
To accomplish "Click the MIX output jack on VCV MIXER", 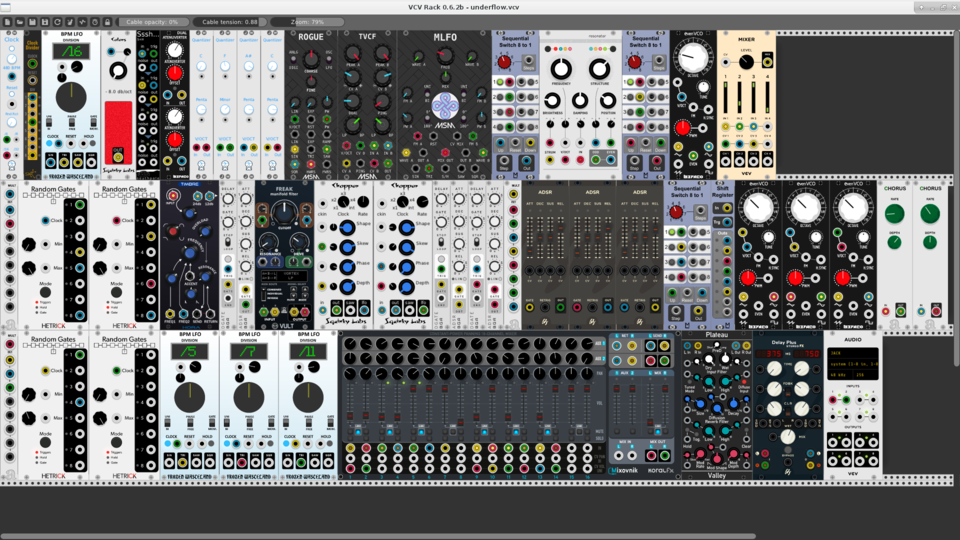I will [767, 61].
